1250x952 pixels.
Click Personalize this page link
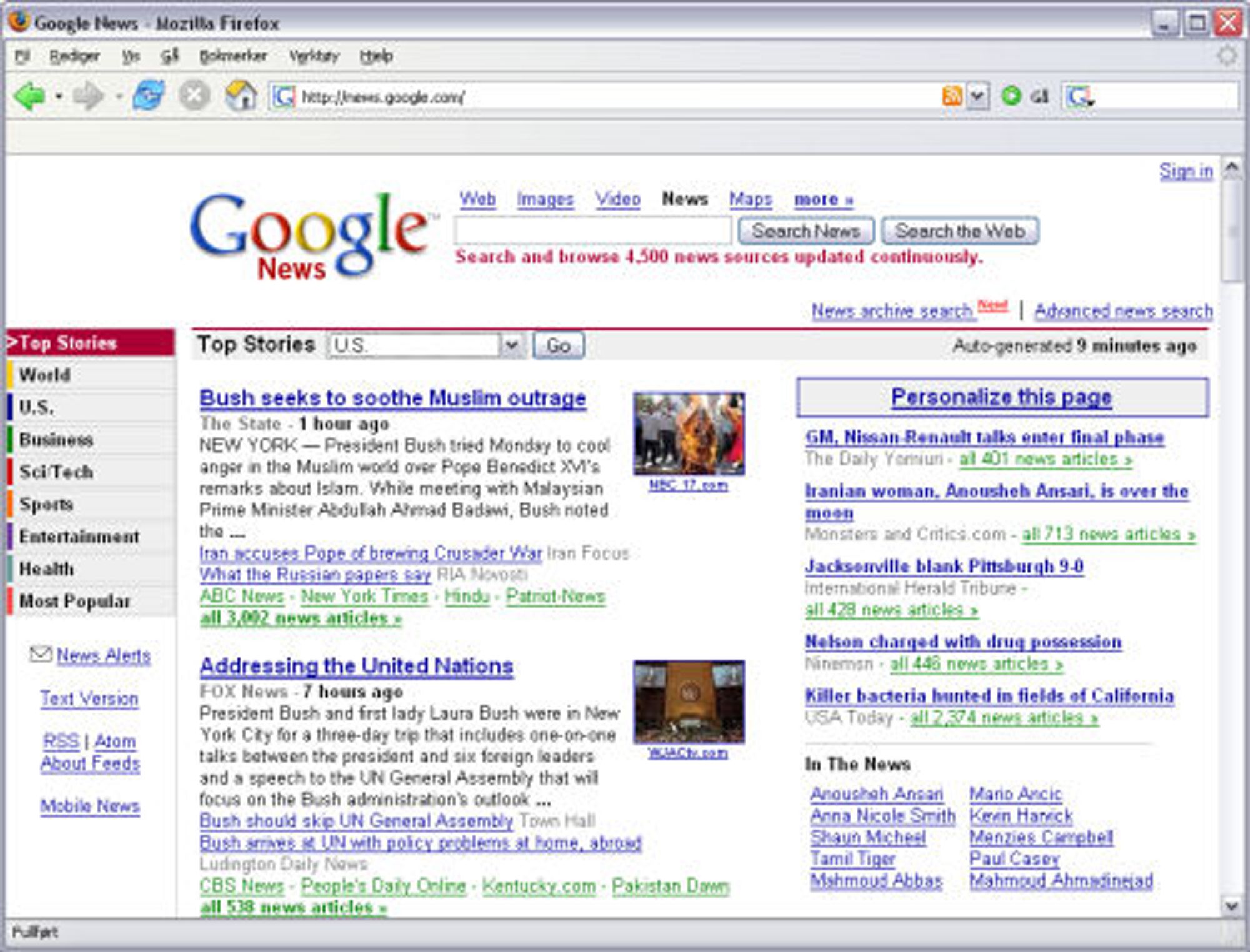(1001, 397)
